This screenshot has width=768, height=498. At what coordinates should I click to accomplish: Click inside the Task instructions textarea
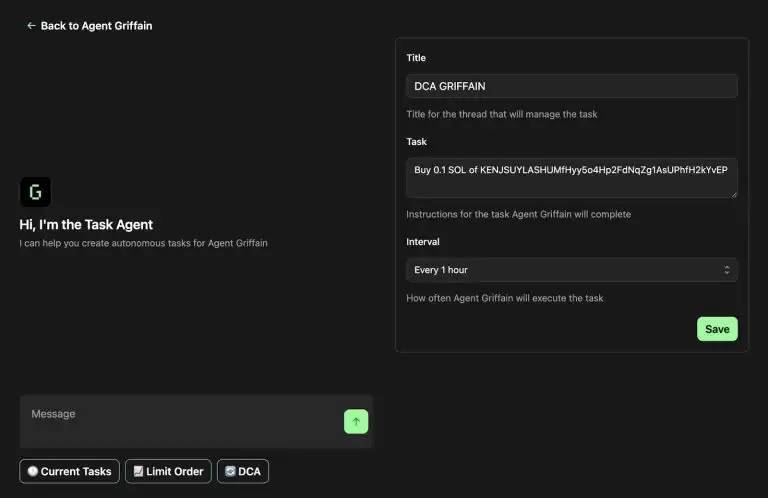click(x=572, y=178)
